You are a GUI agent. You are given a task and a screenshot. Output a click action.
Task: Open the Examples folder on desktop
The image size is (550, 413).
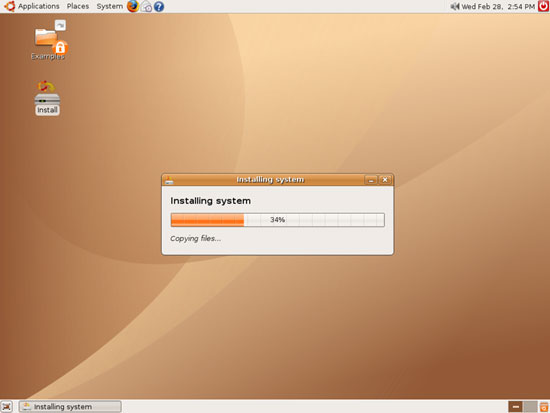[x=48, y=40]
